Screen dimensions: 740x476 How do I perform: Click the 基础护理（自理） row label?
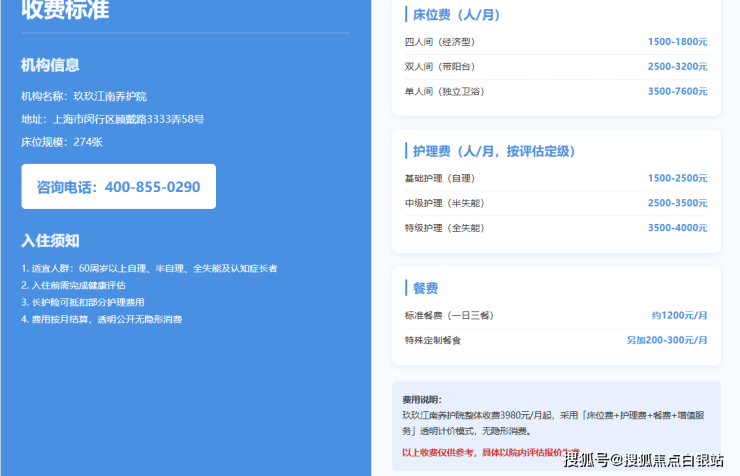pos(439,178)
